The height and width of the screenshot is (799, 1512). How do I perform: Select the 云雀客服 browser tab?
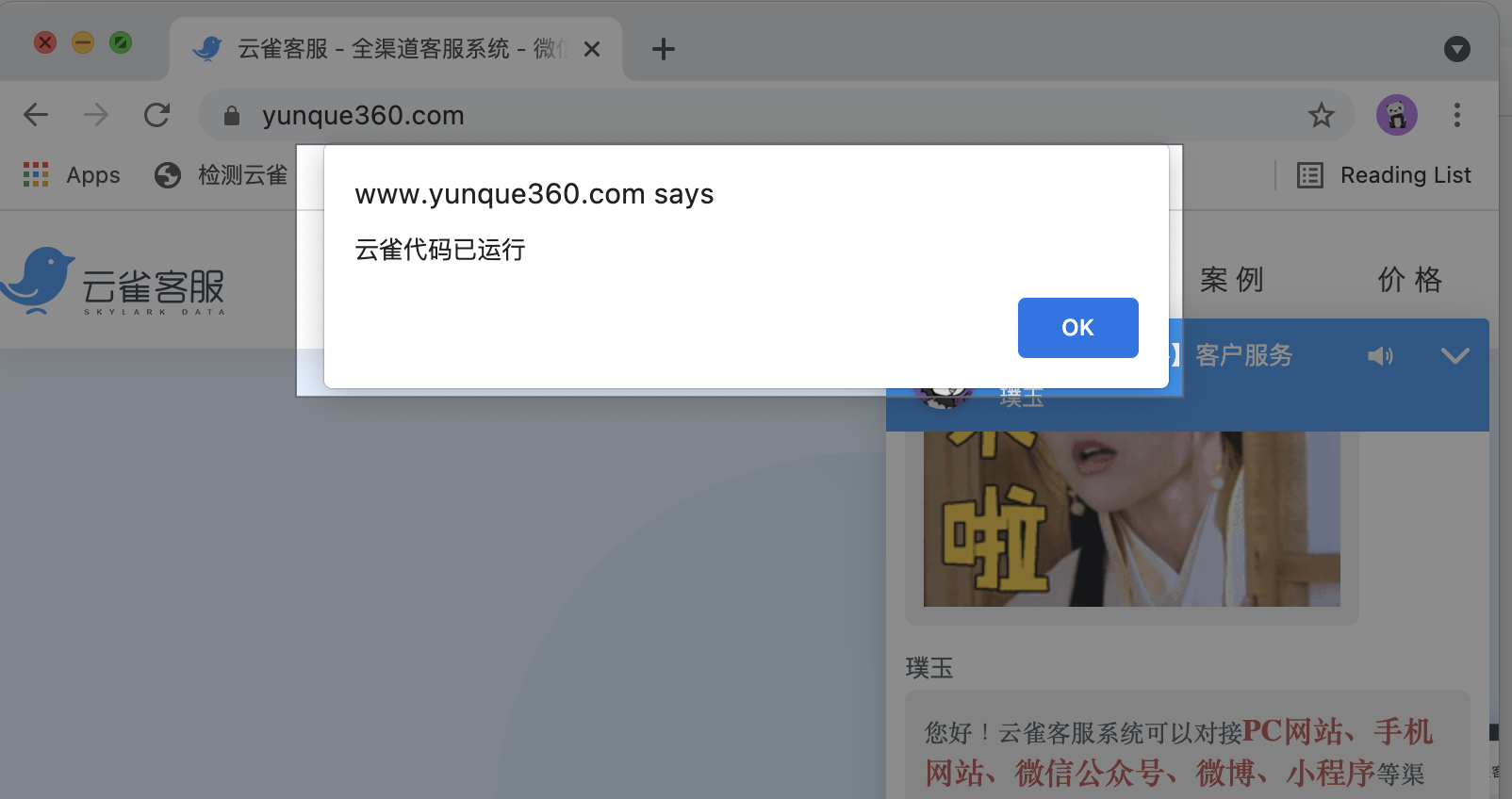click(x=396, y=49)
